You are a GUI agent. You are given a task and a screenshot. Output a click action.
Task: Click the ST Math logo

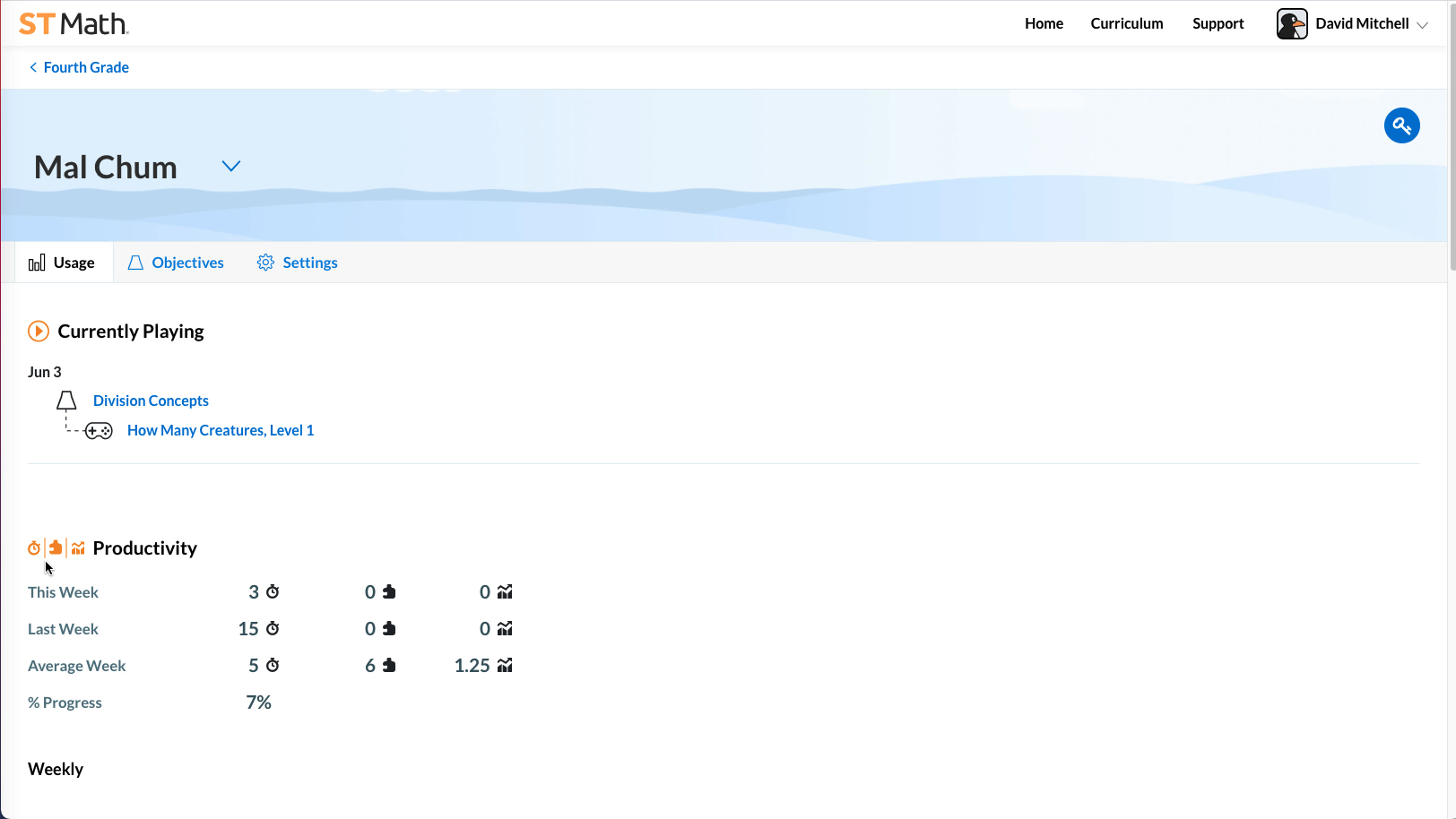point(74,24)
